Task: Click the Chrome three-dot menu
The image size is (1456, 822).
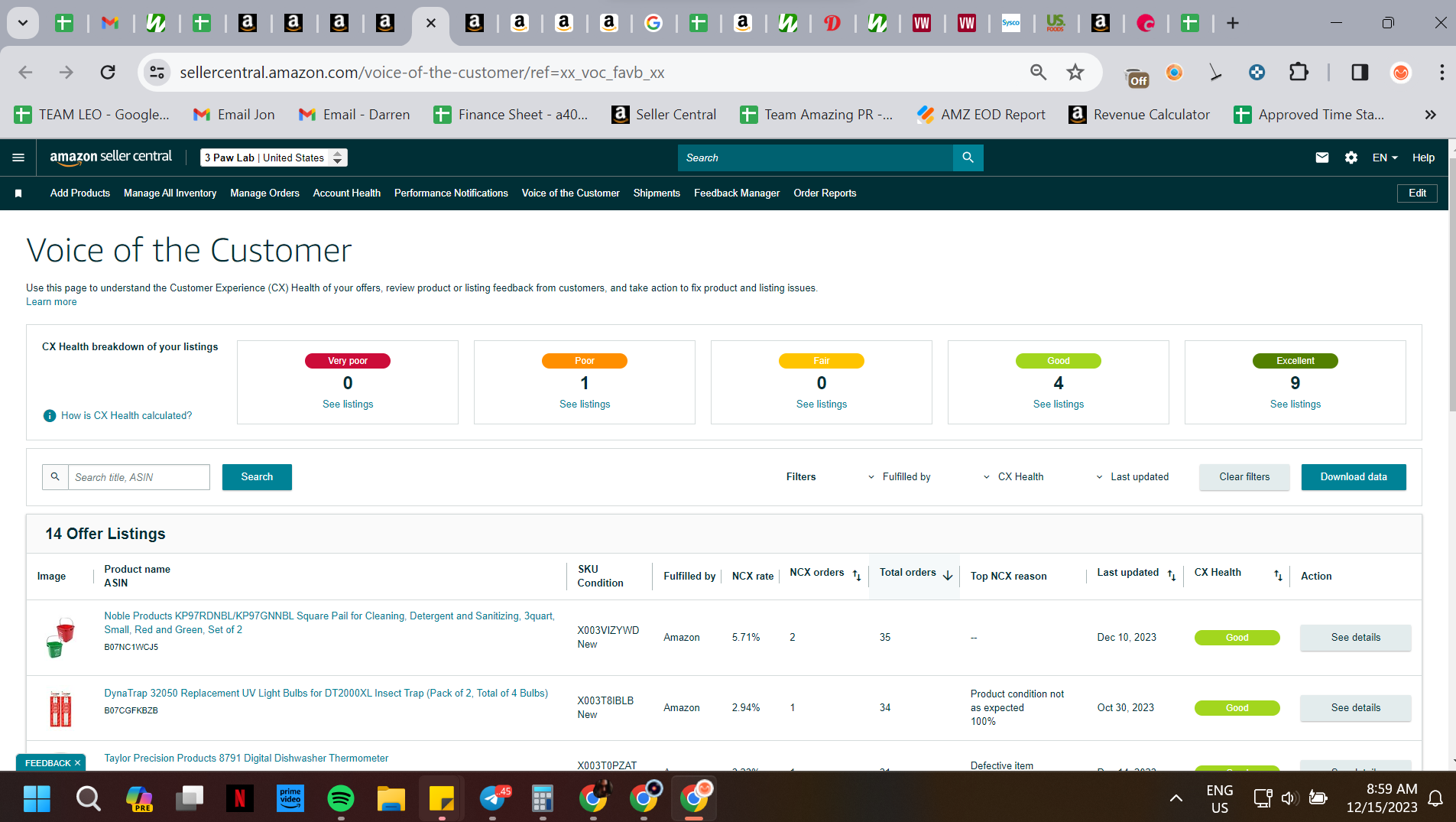Action: coord(1441,72)
